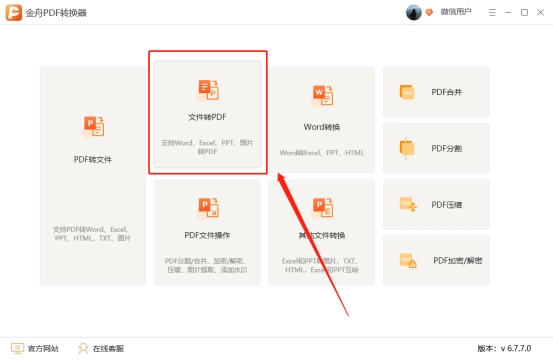Open the PDF压缩 label
The height and width of the screenshot is (360, 553).
(x=446, y=205)
